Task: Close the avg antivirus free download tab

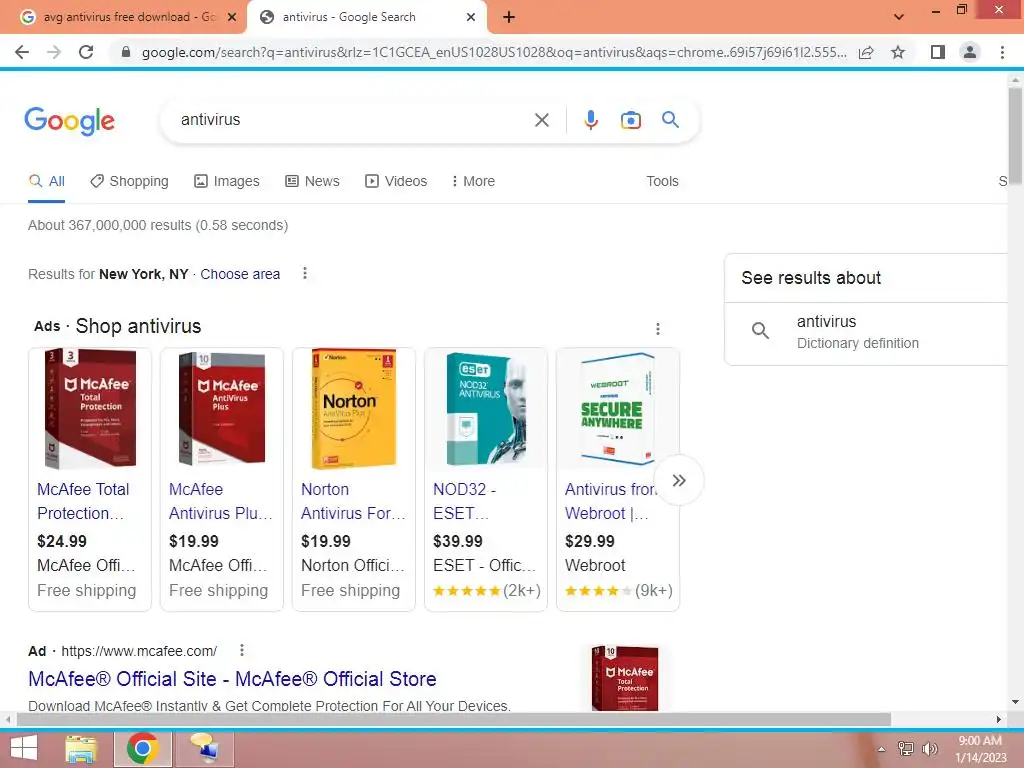Action: pyautogui.click(x=231, y=17)
